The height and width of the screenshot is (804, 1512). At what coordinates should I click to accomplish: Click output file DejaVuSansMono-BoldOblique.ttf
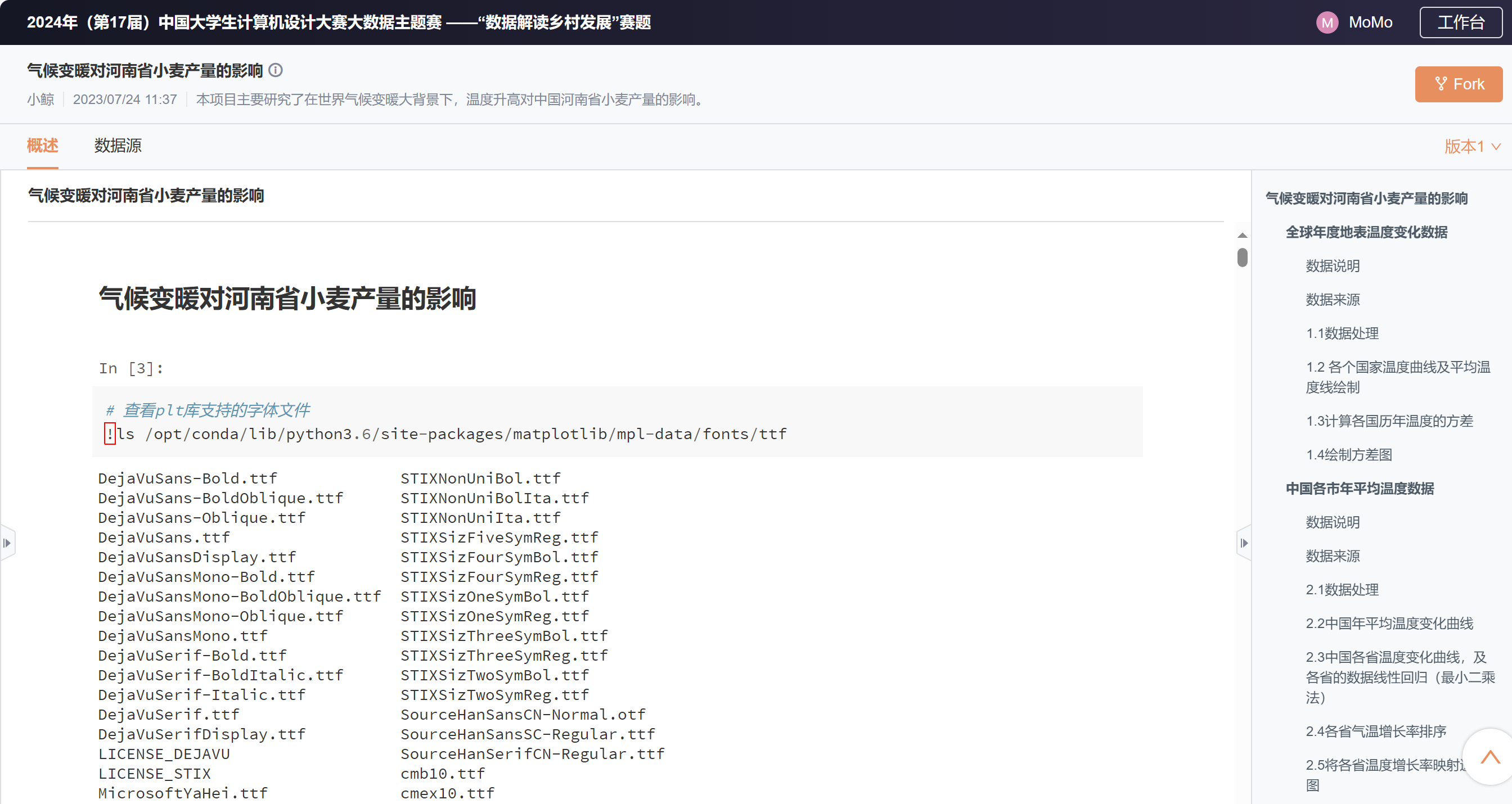pyautogui.click(x=240, y=596)
